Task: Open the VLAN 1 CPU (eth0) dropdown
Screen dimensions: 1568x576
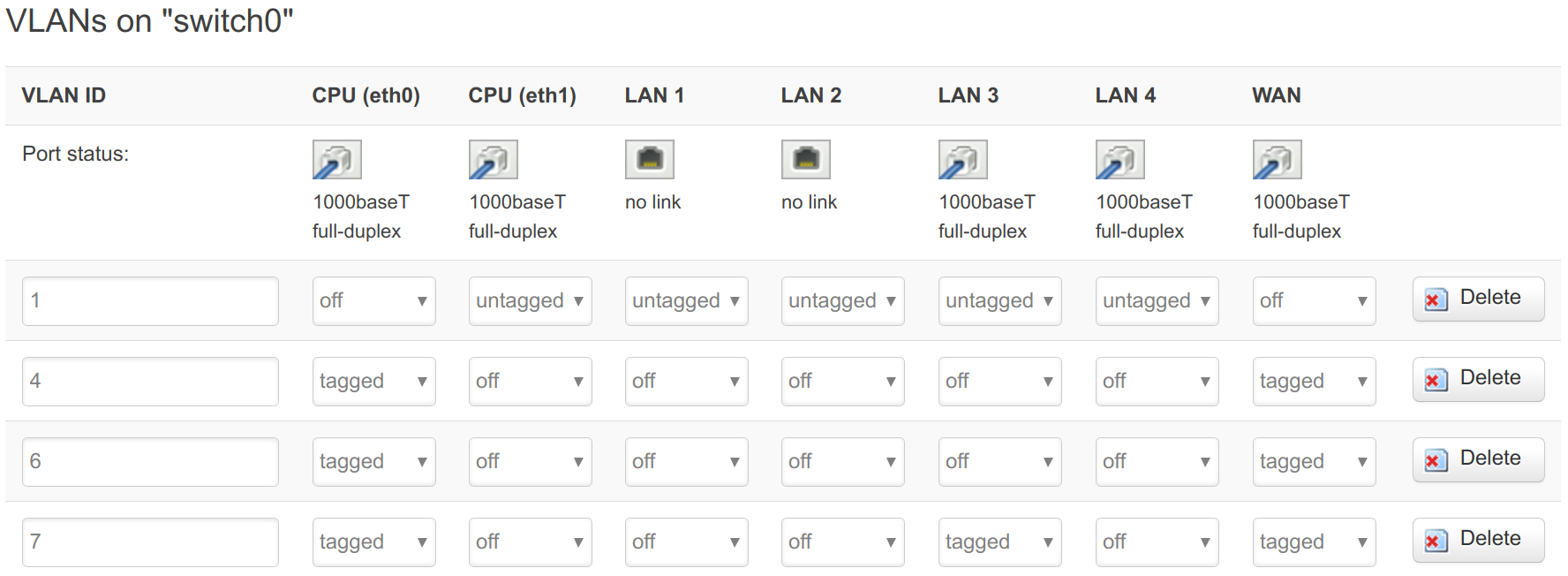Action: pyautogui.click(x=373, y=301)
